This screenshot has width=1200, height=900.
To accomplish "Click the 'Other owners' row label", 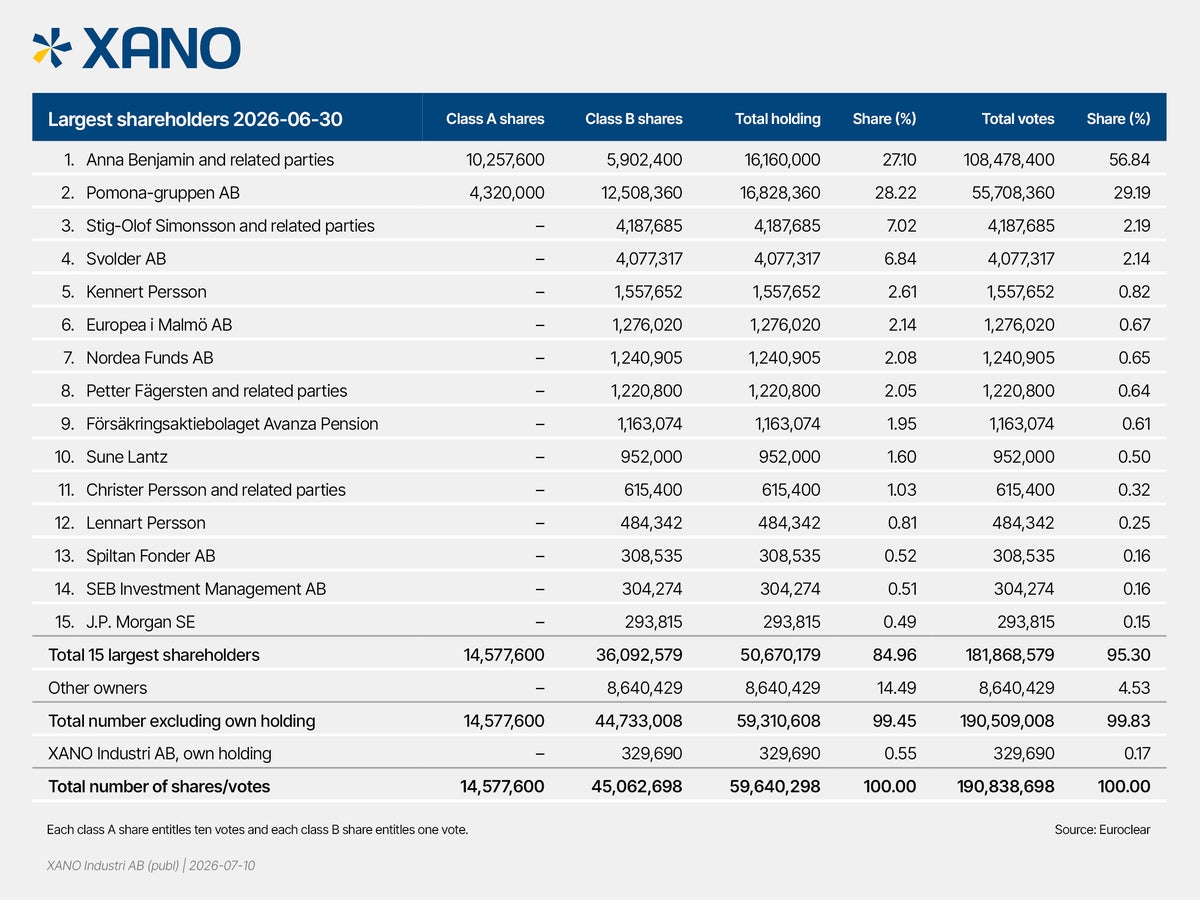I will click(x=98, y=688).
